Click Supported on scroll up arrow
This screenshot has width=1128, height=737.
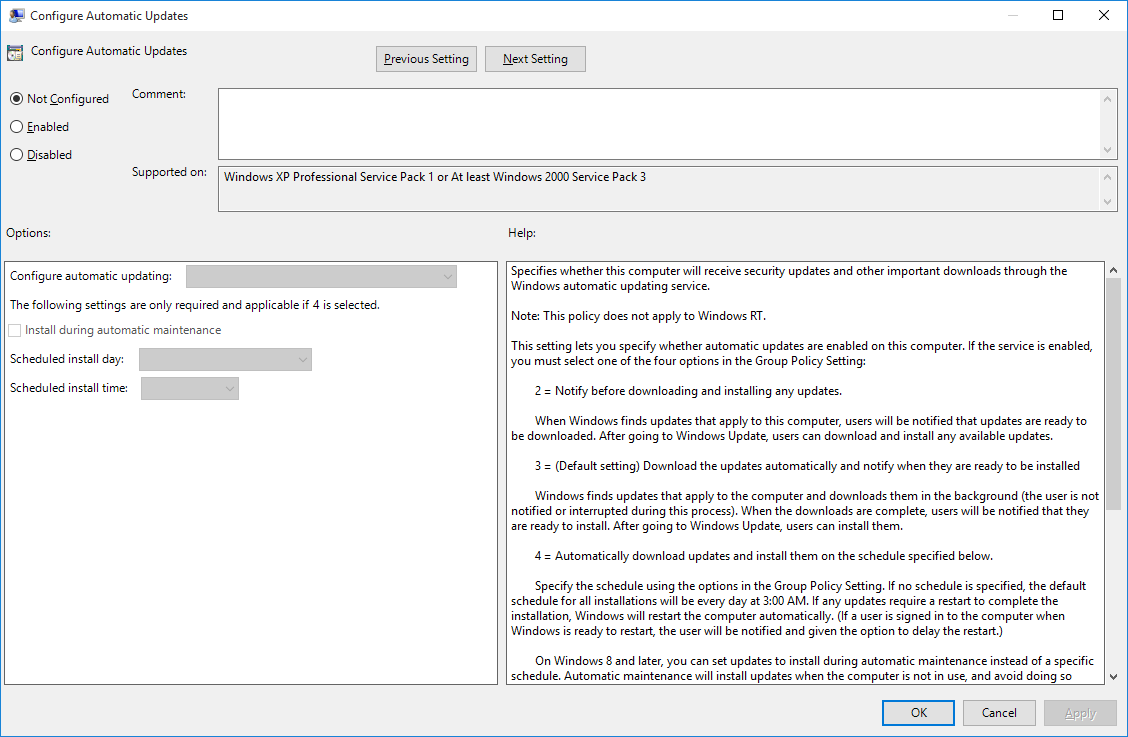coord(1107,177)
